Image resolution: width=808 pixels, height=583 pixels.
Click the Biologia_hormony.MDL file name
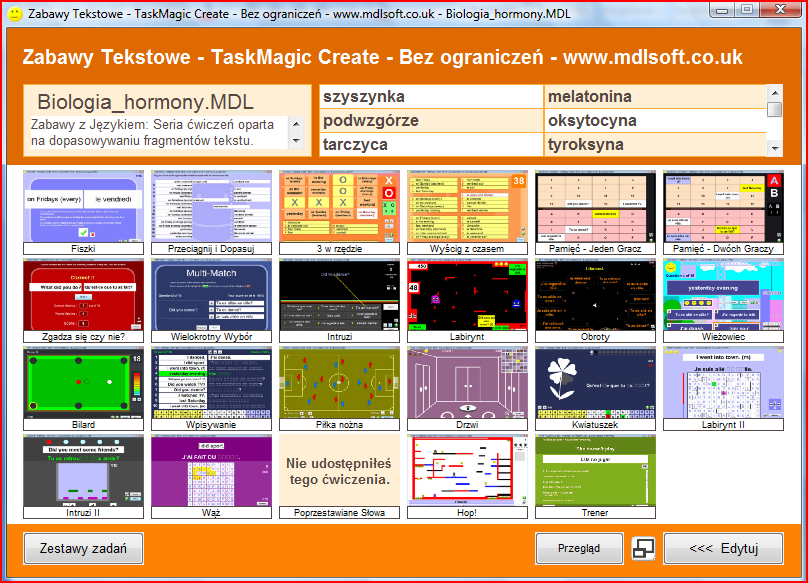tap(145, 102)
